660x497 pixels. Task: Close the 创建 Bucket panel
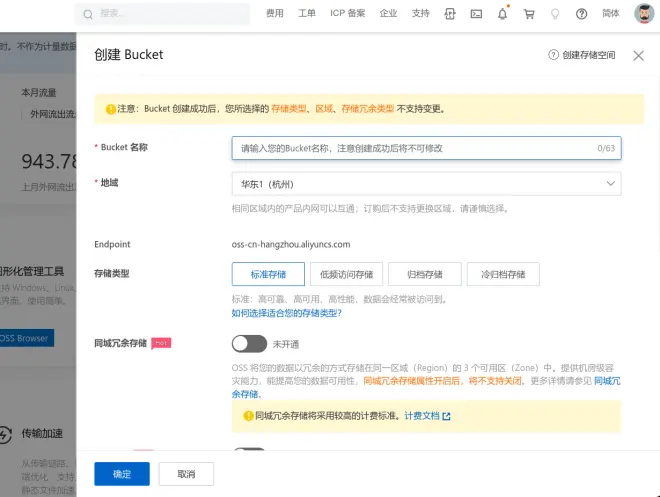638,56
